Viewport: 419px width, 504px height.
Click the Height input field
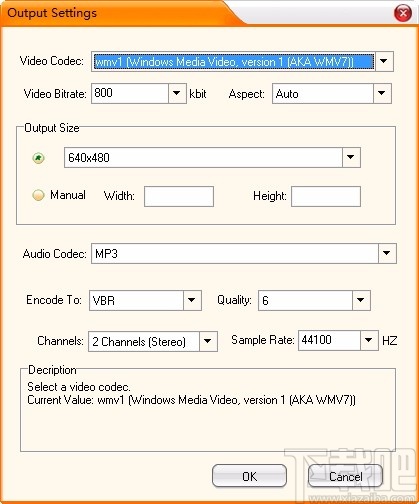pyautogui.click(x=326, y=197)
